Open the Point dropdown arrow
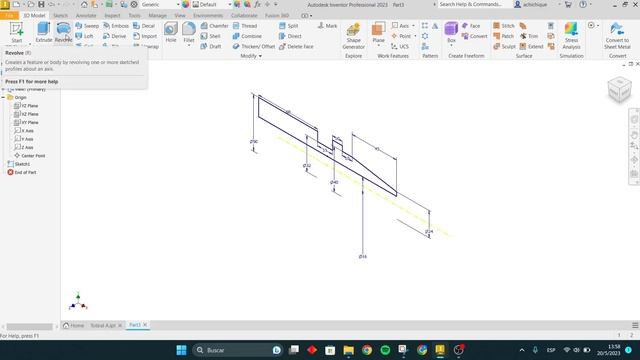Image resolution: width=640 pixels, height=360 pixels. pyautogui.click(x=415, y=36)
